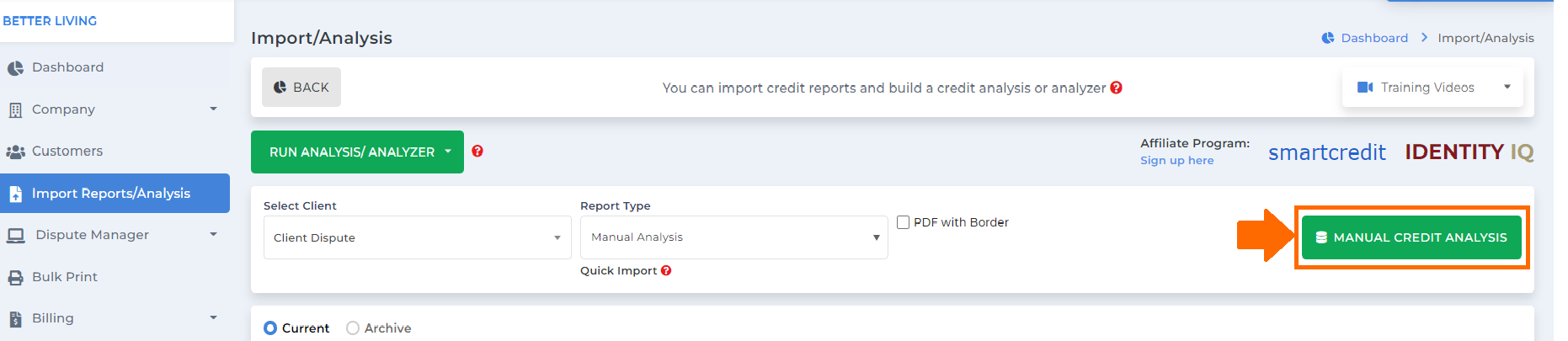Click the help icon after credit analyzer text
Image resolution: width=1568 pixels, height=341 pixels.
point(1117,88)
